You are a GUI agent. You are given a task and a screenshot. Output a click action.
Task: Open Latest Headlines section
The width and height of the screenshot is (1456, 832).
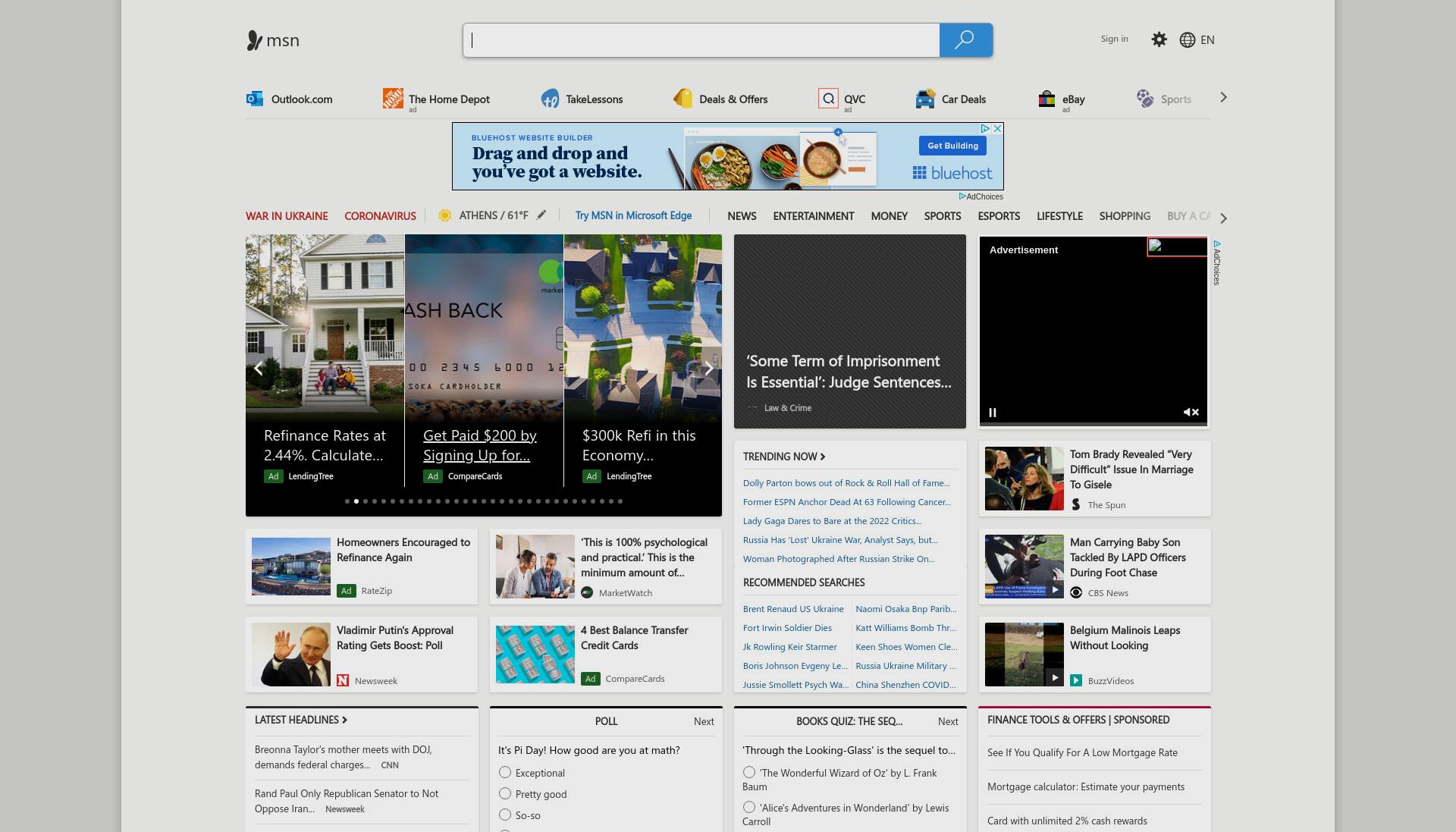coord(301,720)
